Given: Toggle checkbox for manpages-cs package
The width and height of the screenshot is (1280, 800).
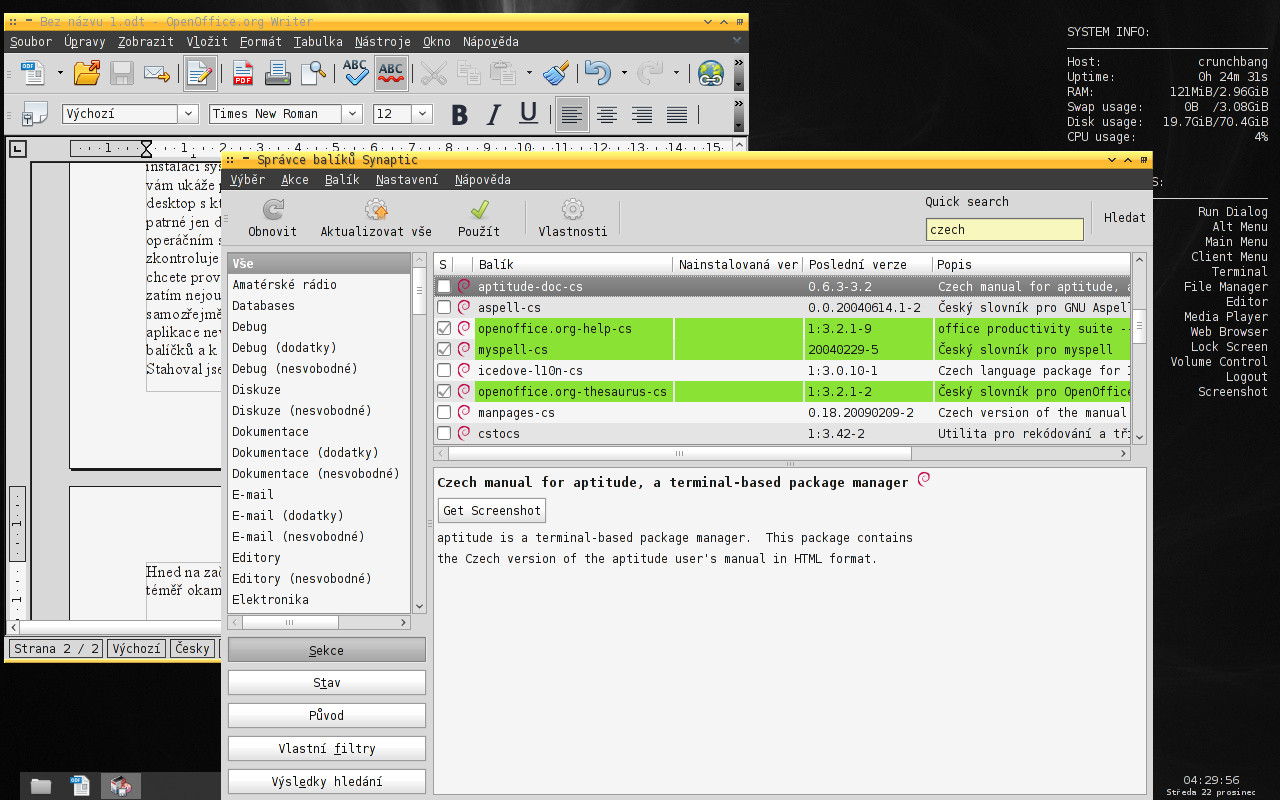Looking at the screenshot, I should [444, 412].
